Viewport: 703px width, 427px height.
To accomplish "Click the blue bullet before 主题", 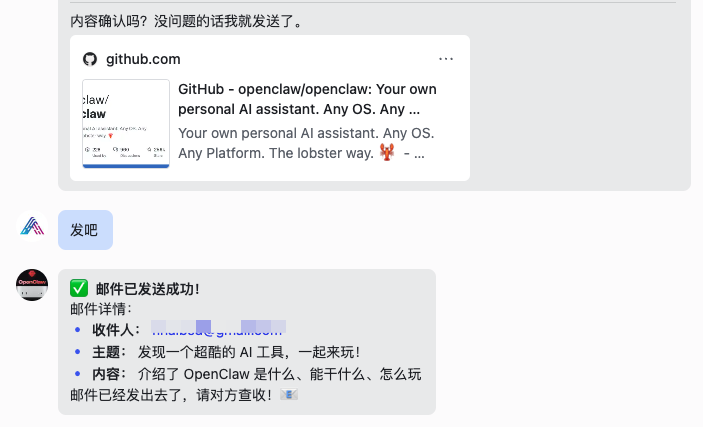I will 78,352.
